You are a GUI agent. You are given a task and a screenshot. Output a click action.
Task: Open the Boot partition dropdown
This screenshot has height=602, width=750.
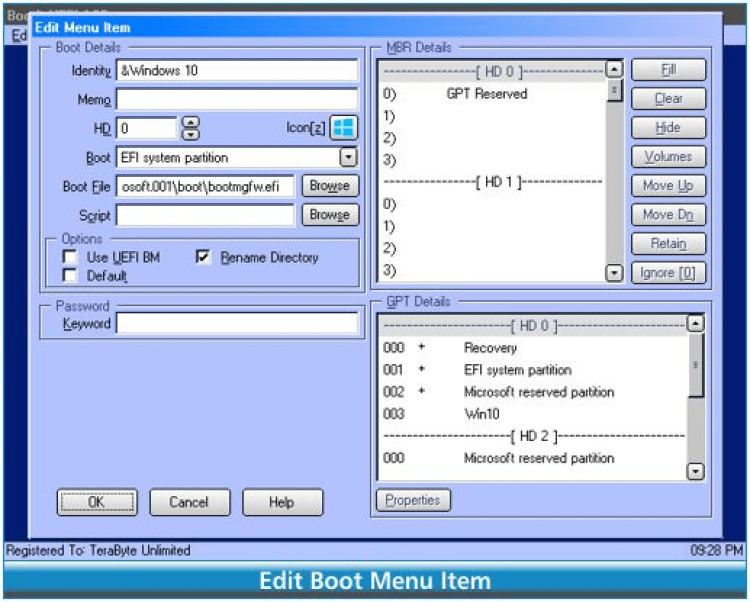pos(347,158)
